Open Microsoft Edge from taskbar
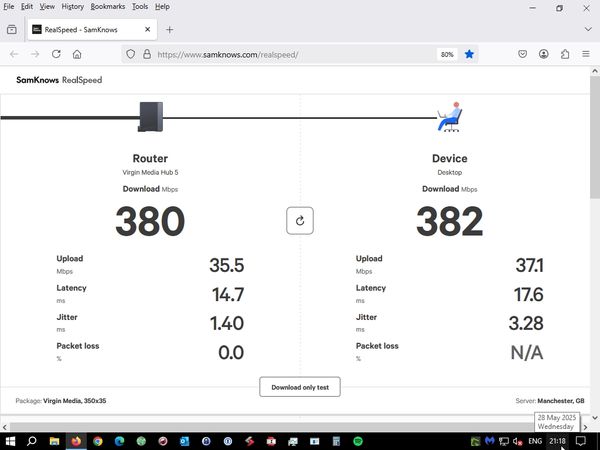The image size is (600, 450). [119, 441]
